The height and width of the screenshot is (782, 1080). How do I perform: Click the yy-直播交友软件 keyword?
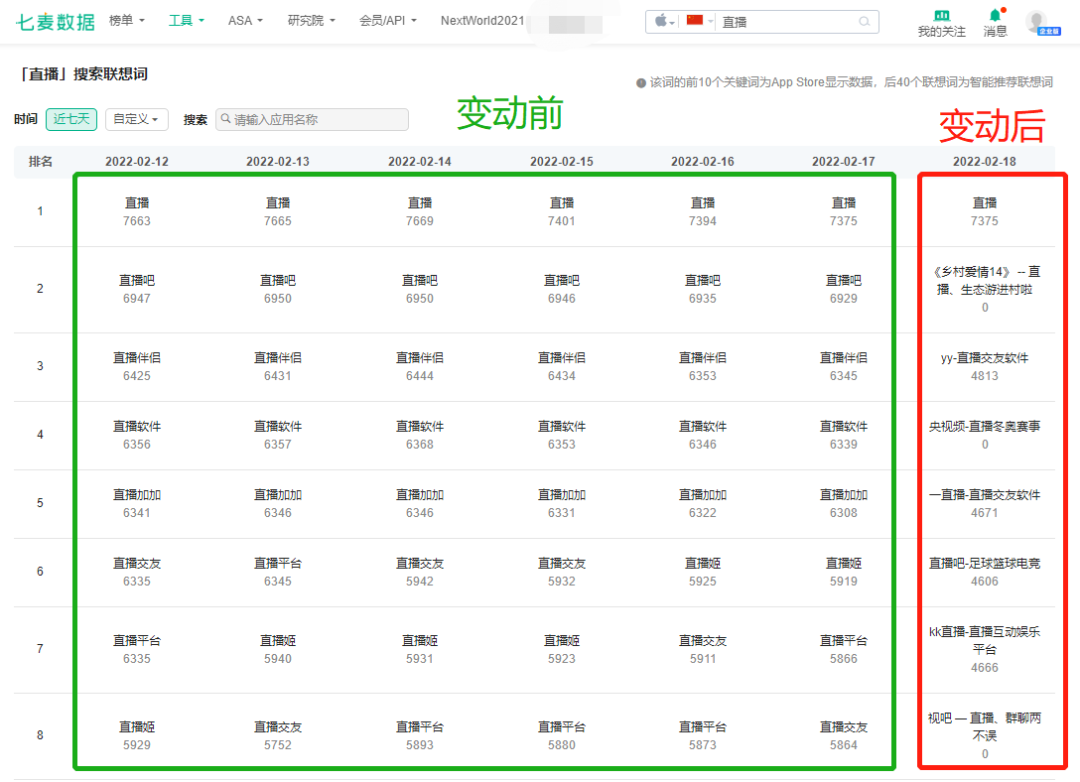(984, 358)
